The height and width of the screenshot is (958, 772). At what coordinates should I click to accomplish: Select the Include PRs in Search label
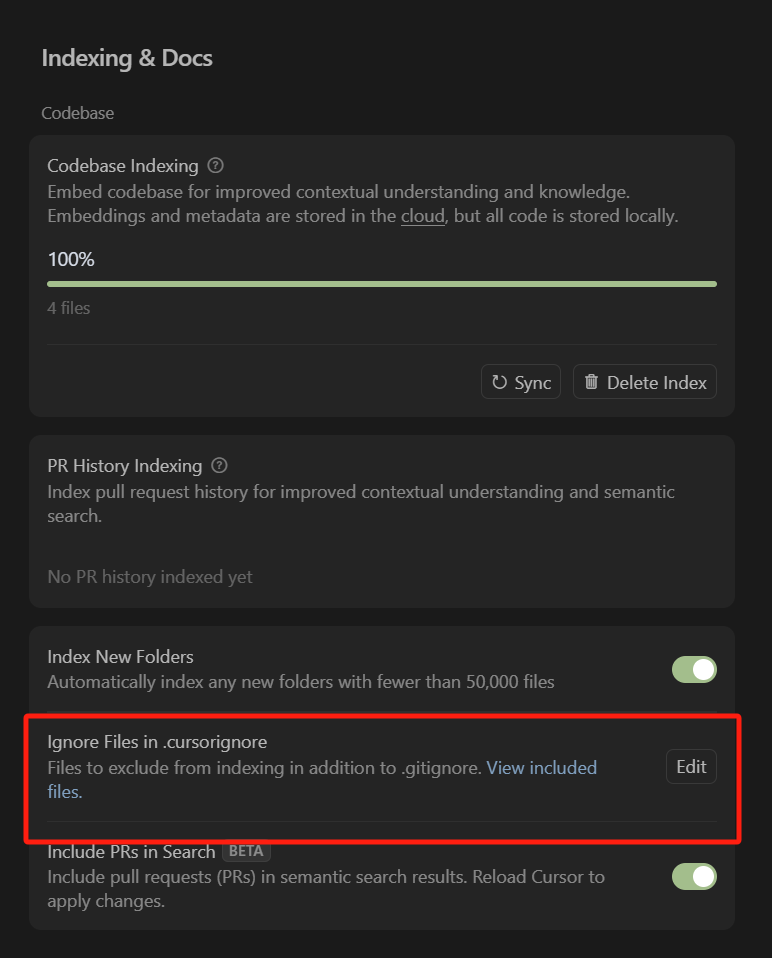(131, 852)
